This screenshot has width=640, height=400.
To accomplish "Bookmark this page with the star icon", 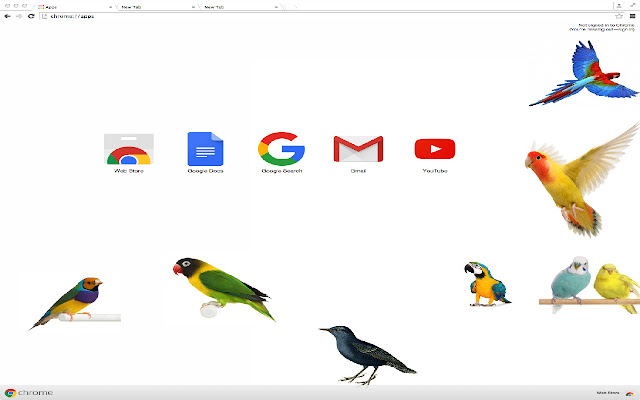I will click(x=619, y=16).
